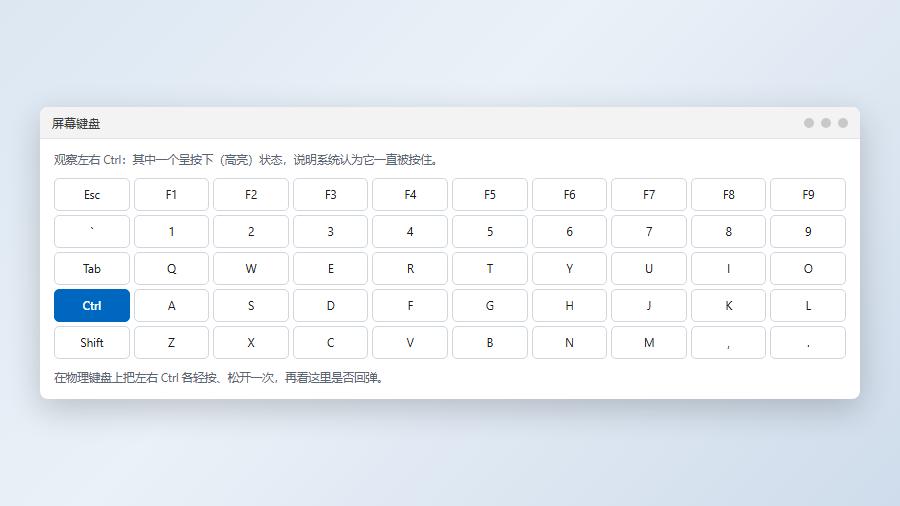Image resolution: width=900 pixels, height=506 pixels.
Task: Click the F7 function key
Action: coord(649,194)
